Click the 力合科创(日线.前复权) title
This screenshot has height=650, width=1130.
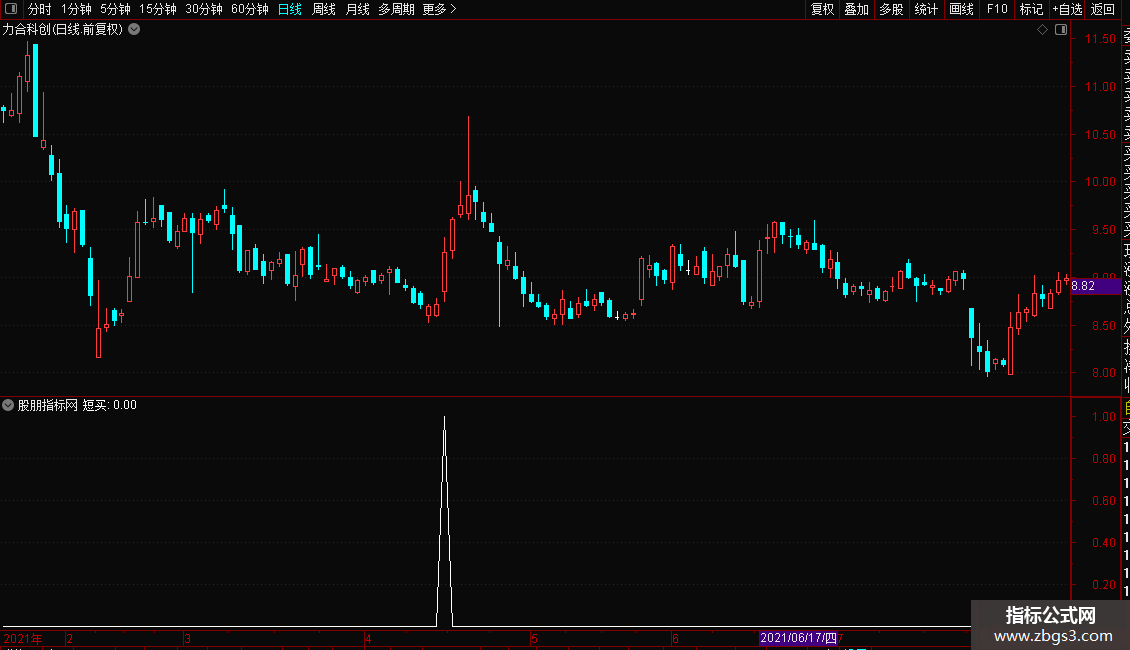pos(63,30)
